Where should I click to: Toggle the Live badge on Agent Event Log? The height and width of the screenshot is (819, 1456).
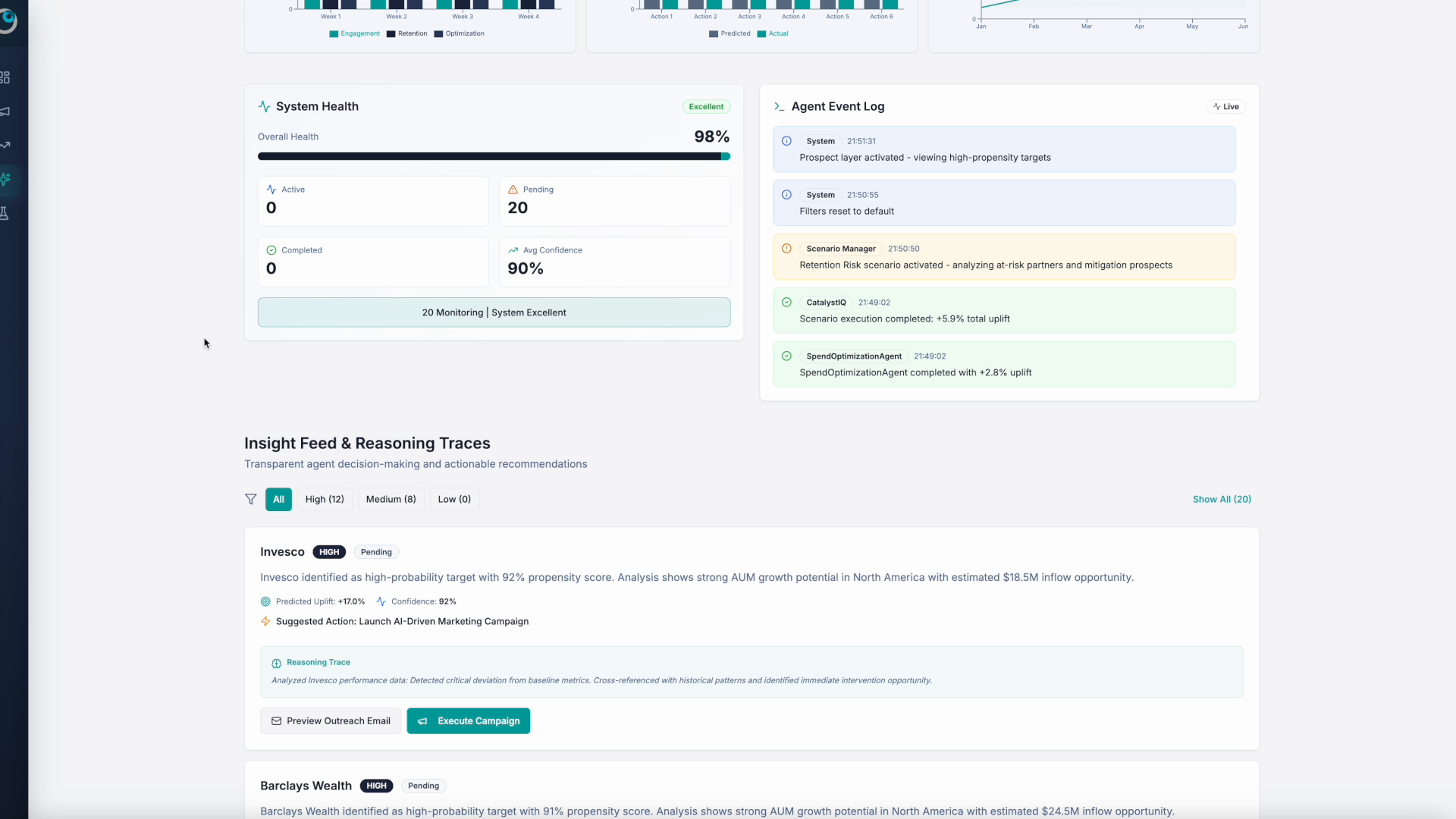[1225, 106]
